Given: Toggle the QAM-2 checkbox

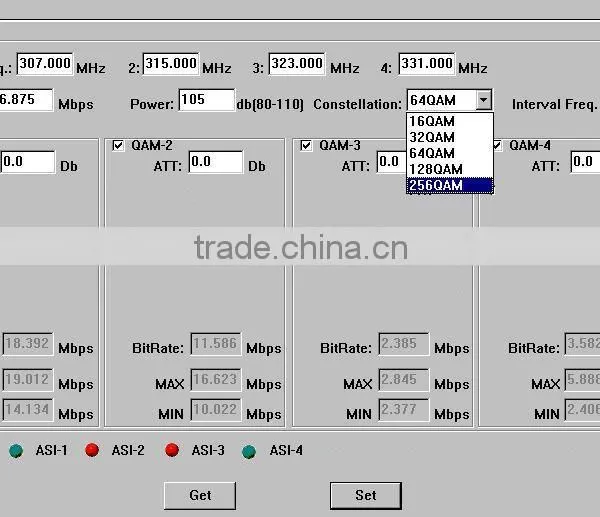Looking at the screenshot, I should pyautogui.click(x=118, y=145).
